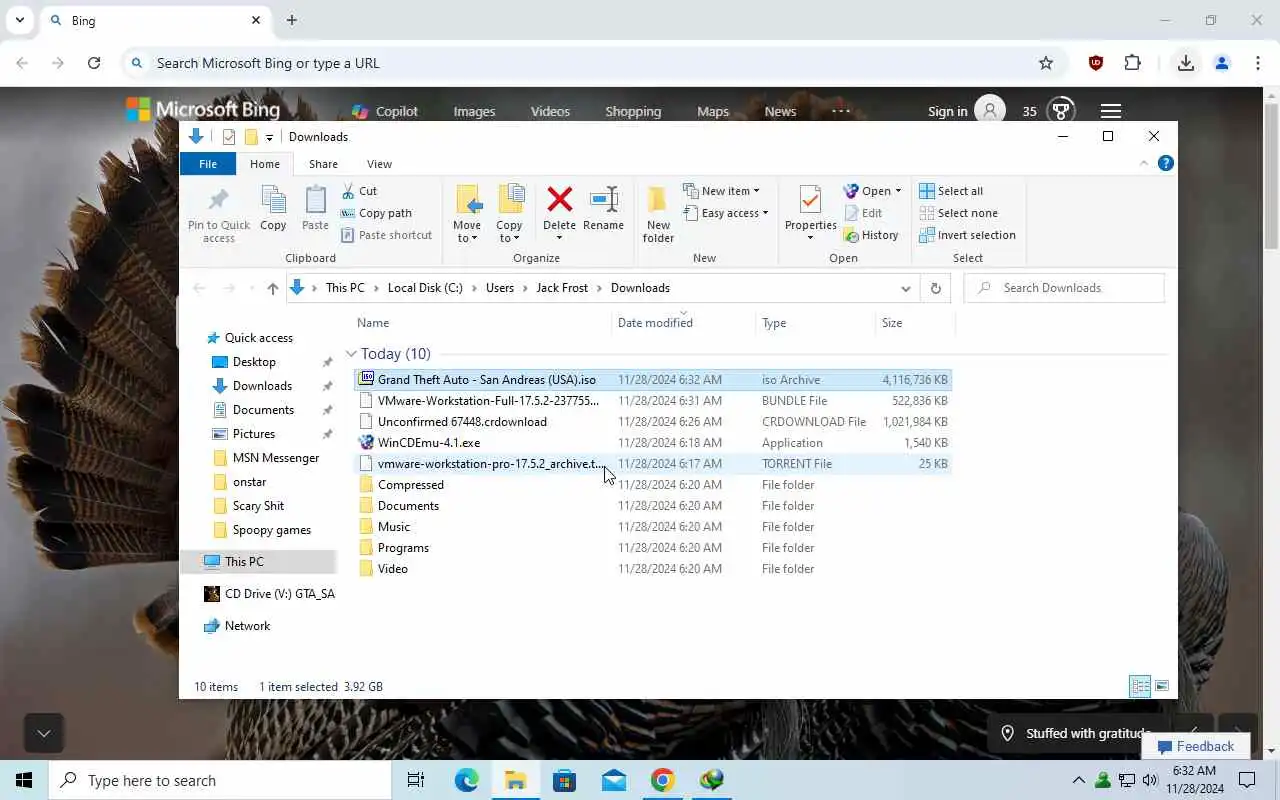Viewport: 1280px width, 800px height.
Task: Open Microsoft Edge from taskbar
Action: [467, 780]
